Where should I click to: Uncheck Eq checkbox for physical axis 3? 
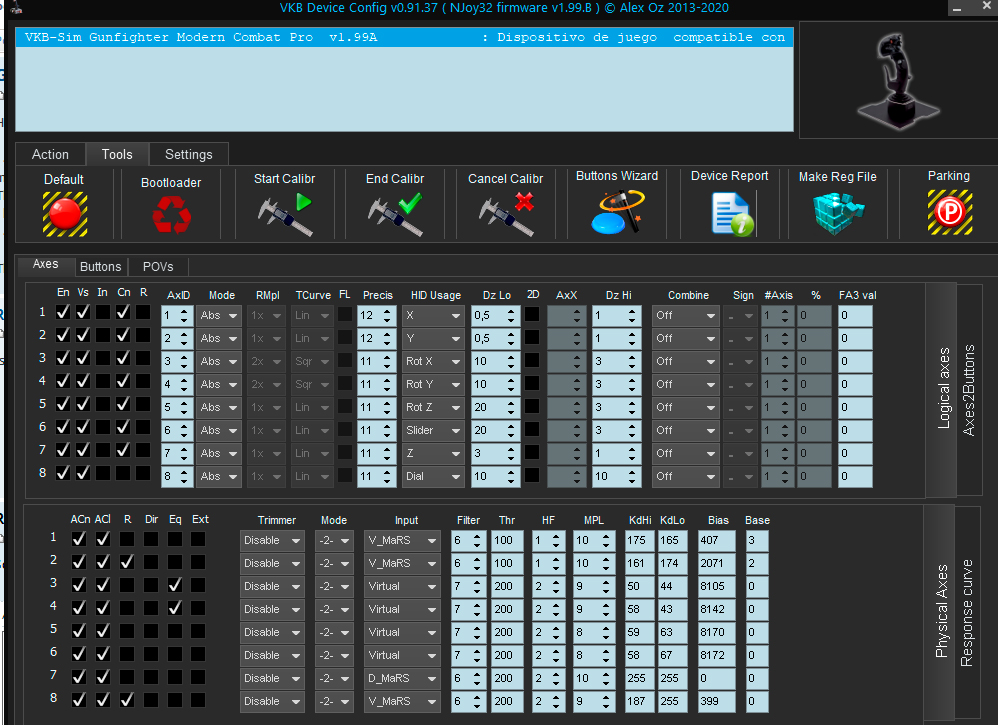coord(175,585)
